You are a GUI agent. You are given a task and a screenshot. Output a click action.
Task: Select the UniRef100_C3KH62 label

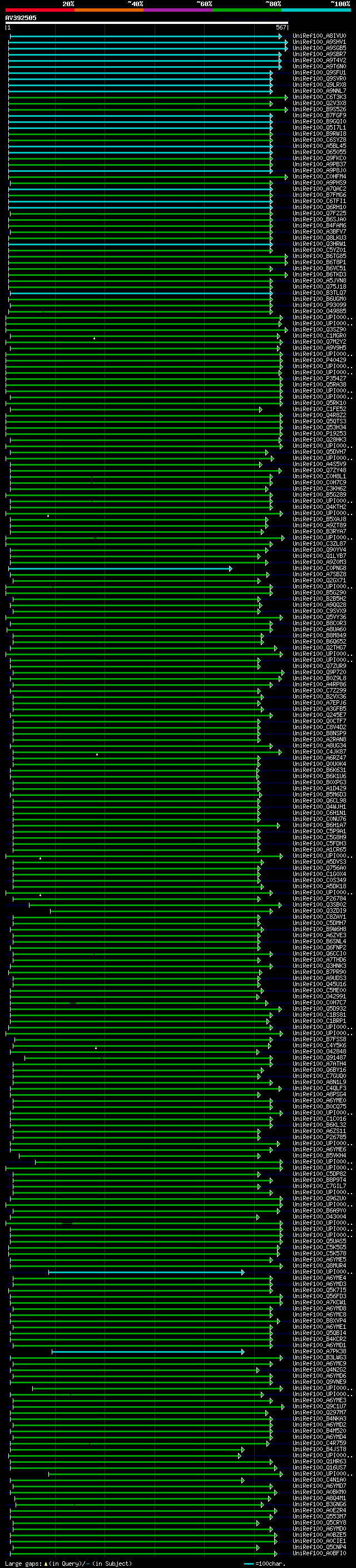pyautogui.click(x=319, y=489)
